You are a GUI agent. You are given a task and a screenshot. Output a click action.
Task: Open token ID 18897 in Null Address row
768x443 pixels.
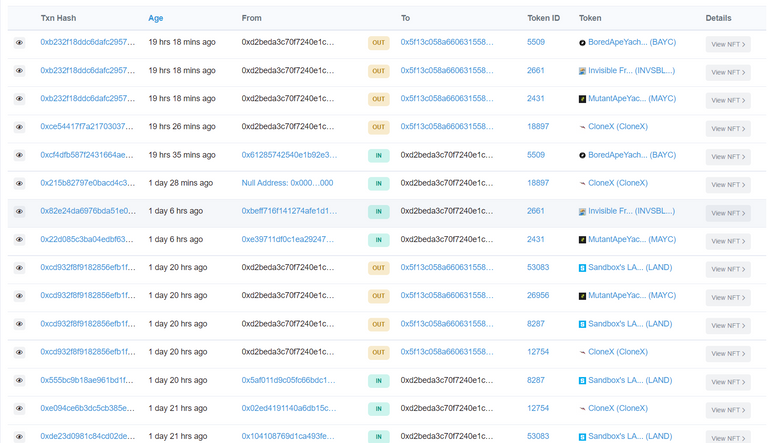[538, 183]
